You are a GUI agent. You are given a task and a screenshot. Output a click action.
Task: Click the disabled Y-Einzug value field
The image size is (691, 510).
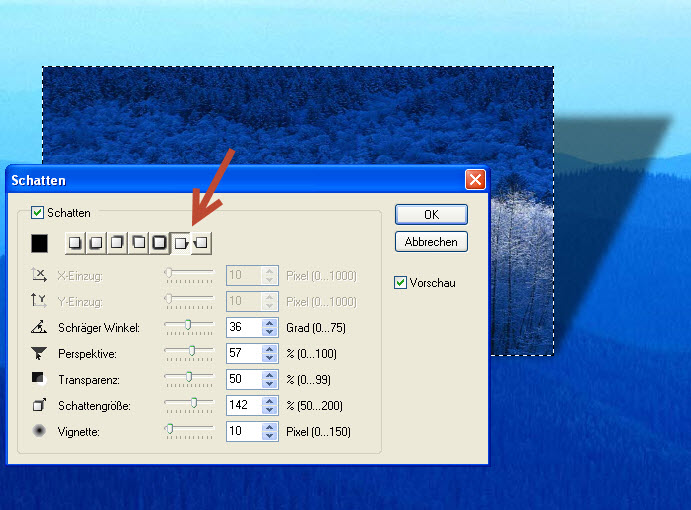click(x=244, y=302)
